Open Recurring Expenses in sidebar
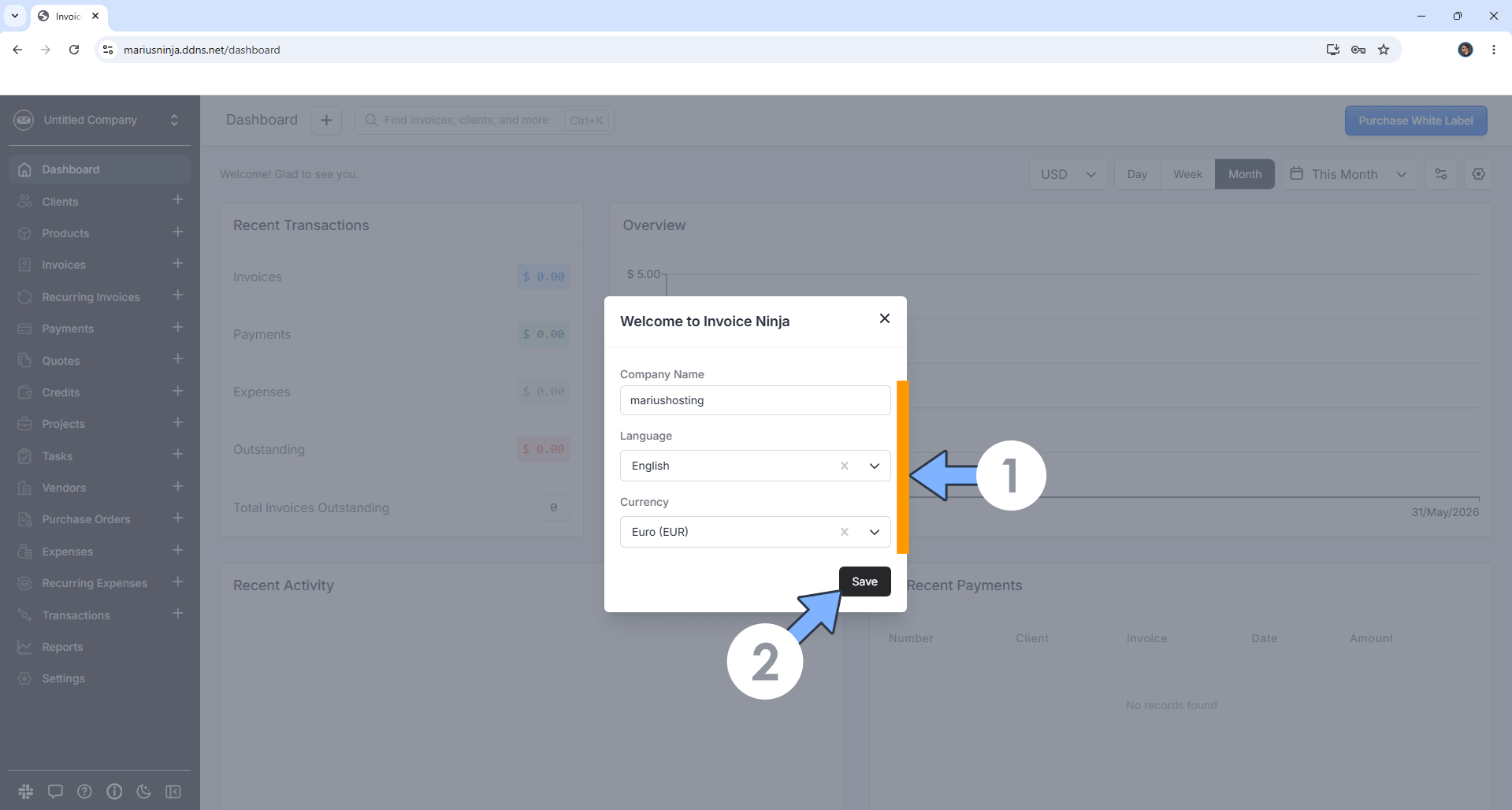Screen dimensions: 1512x810 coord(95,583)
